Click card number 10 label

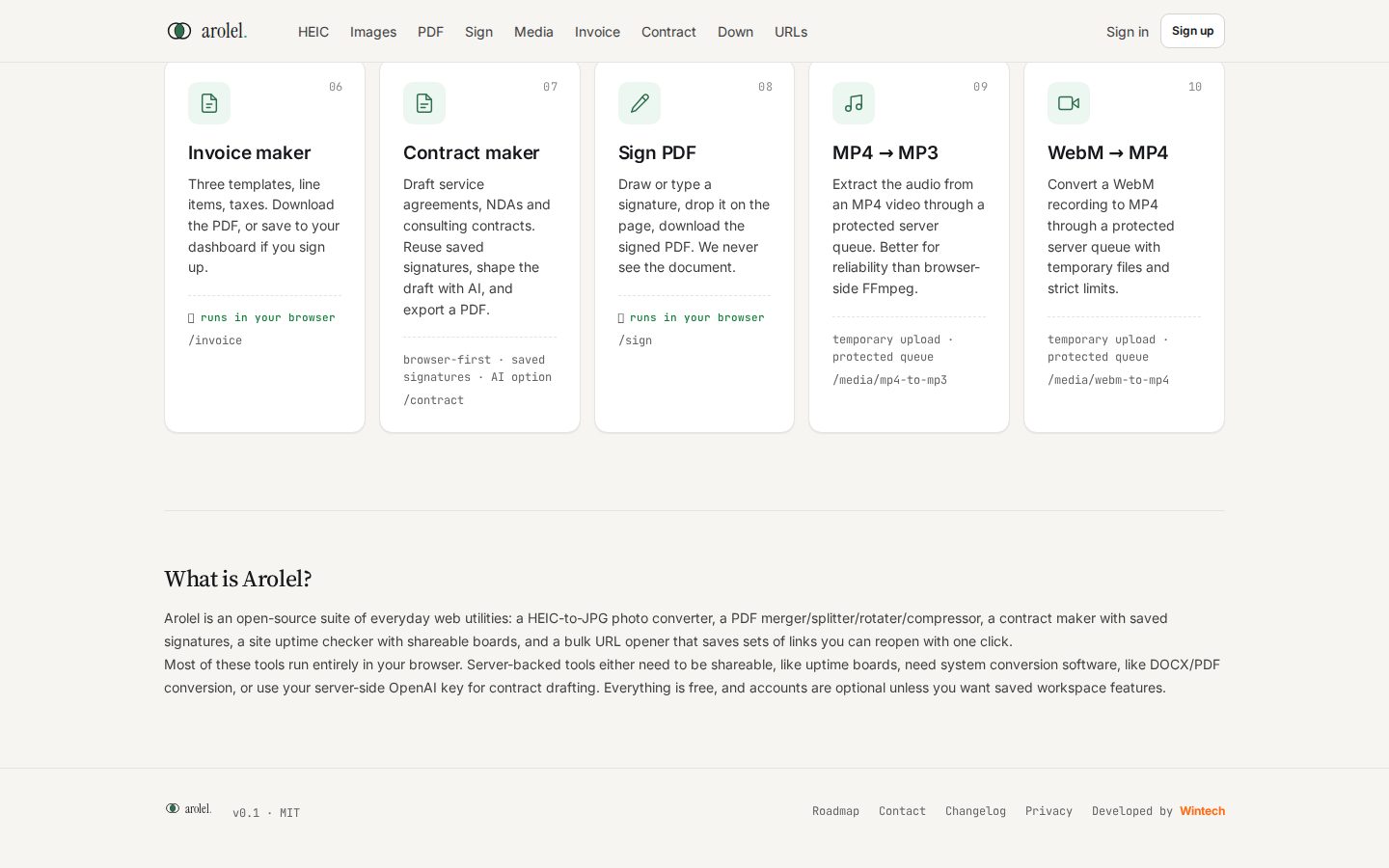tap(1195, 87)
